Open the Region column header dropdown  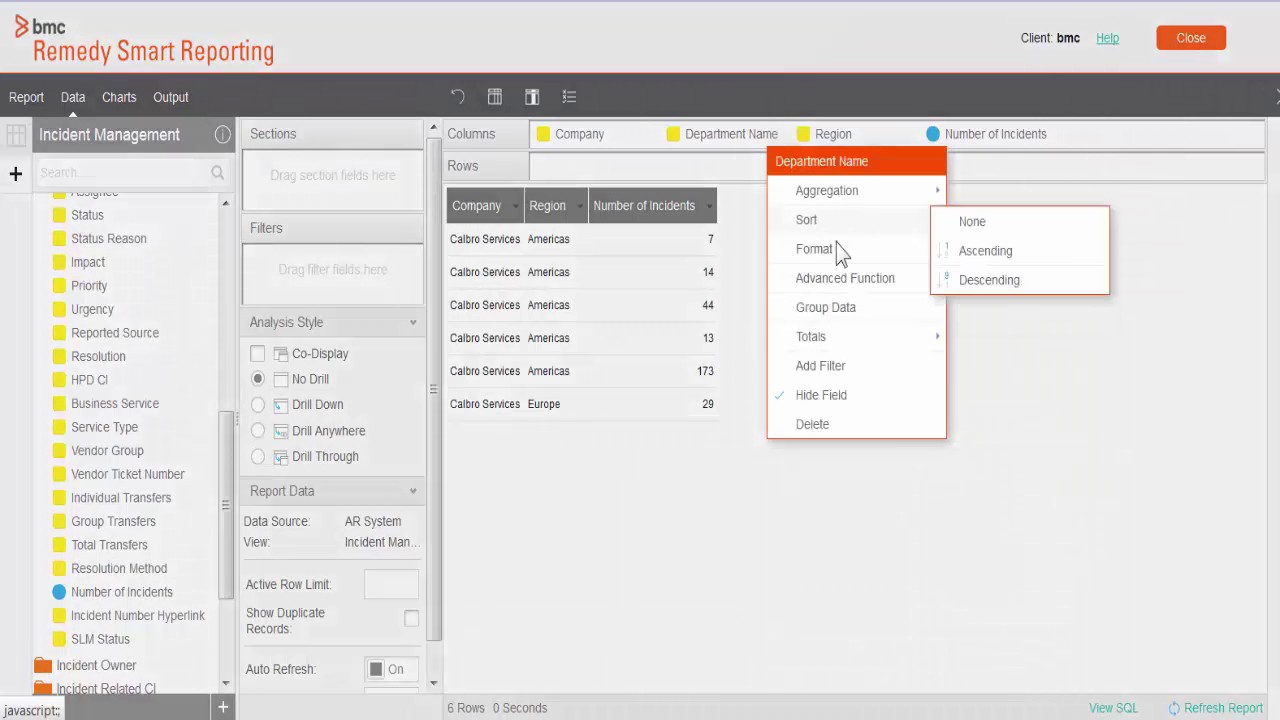coord(579,206)
